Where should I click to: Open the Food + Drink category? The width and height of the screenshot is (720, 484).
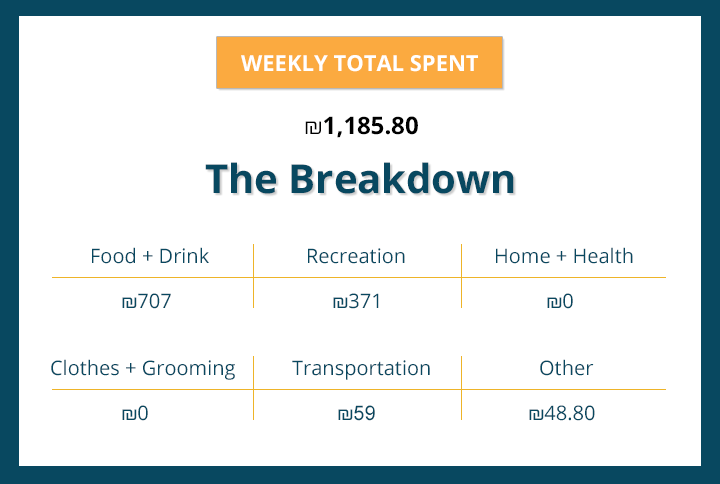[x=149, y=256]
